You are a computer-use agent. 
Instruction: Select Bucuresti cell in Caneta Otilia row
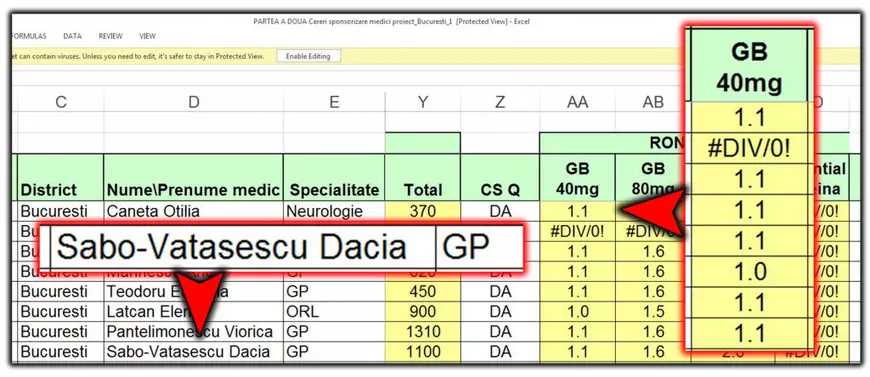(60, 212)
